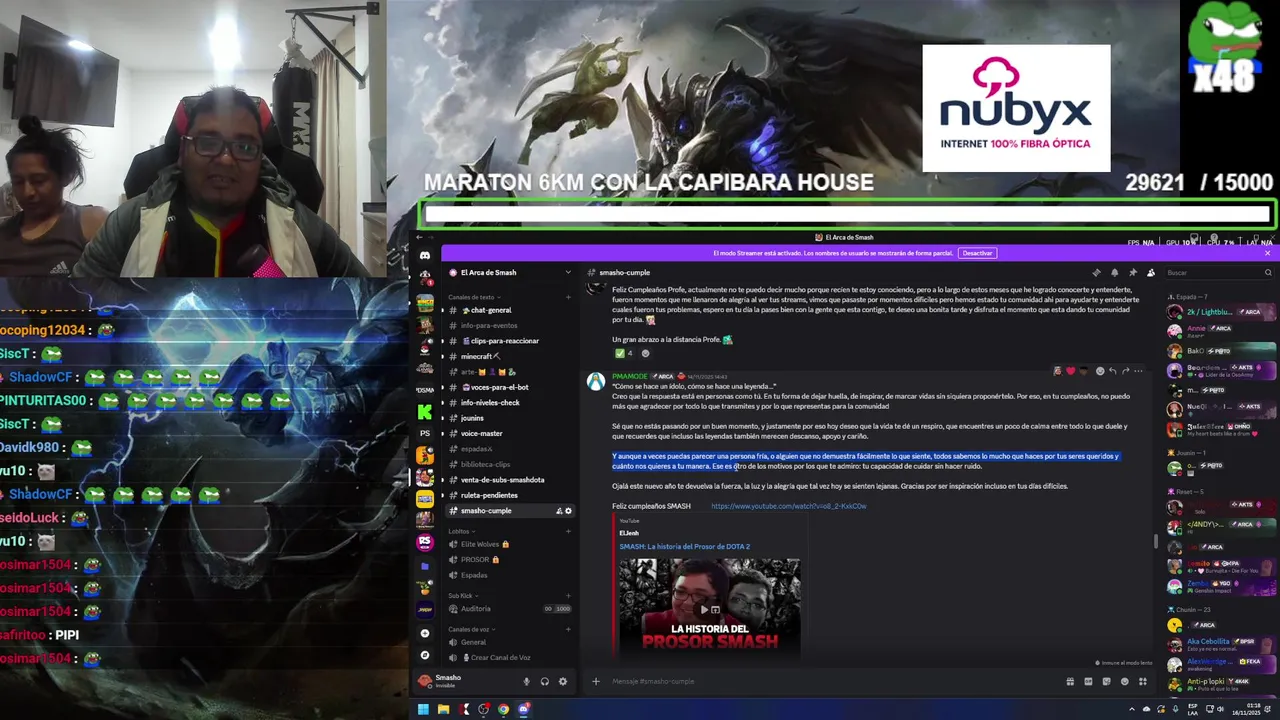This screenshot has height=720, width=1280.
Task: Open the sticker picker
Action: (1106, 681)
